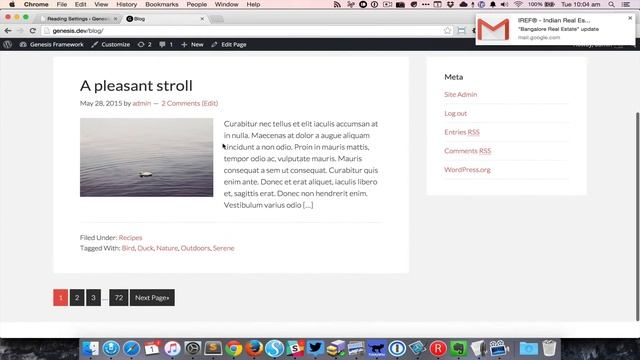Open Spotlight search magnifier in menu bar
This screenshot has height=360, width=640.
(x=611, y=4)
